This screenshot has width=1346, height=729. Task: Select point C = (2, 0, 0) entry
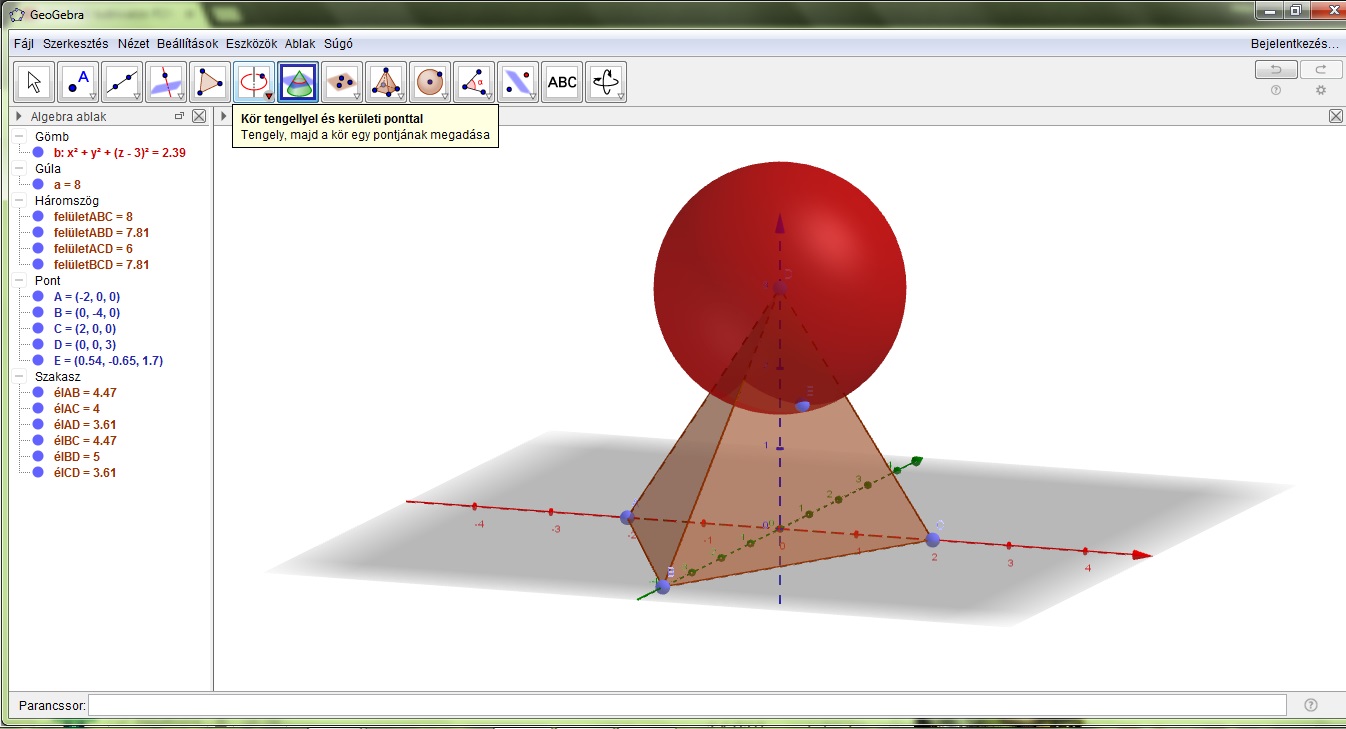pos(85,329)
